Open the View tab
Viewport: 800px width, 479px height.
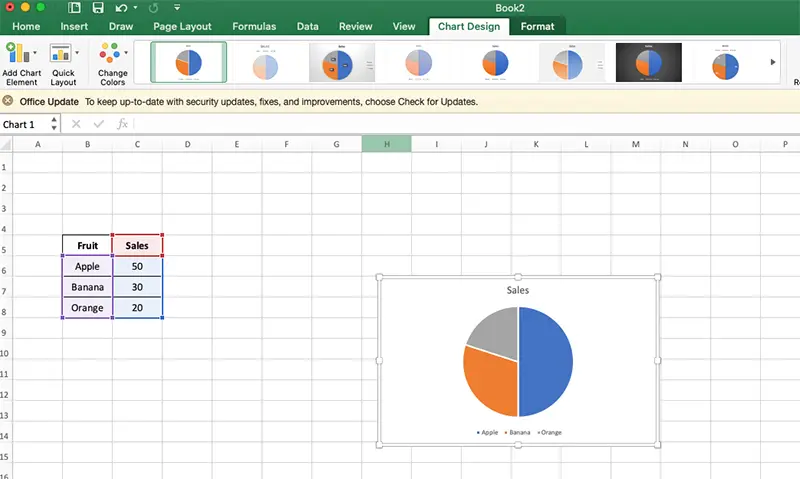pos(404,27)
